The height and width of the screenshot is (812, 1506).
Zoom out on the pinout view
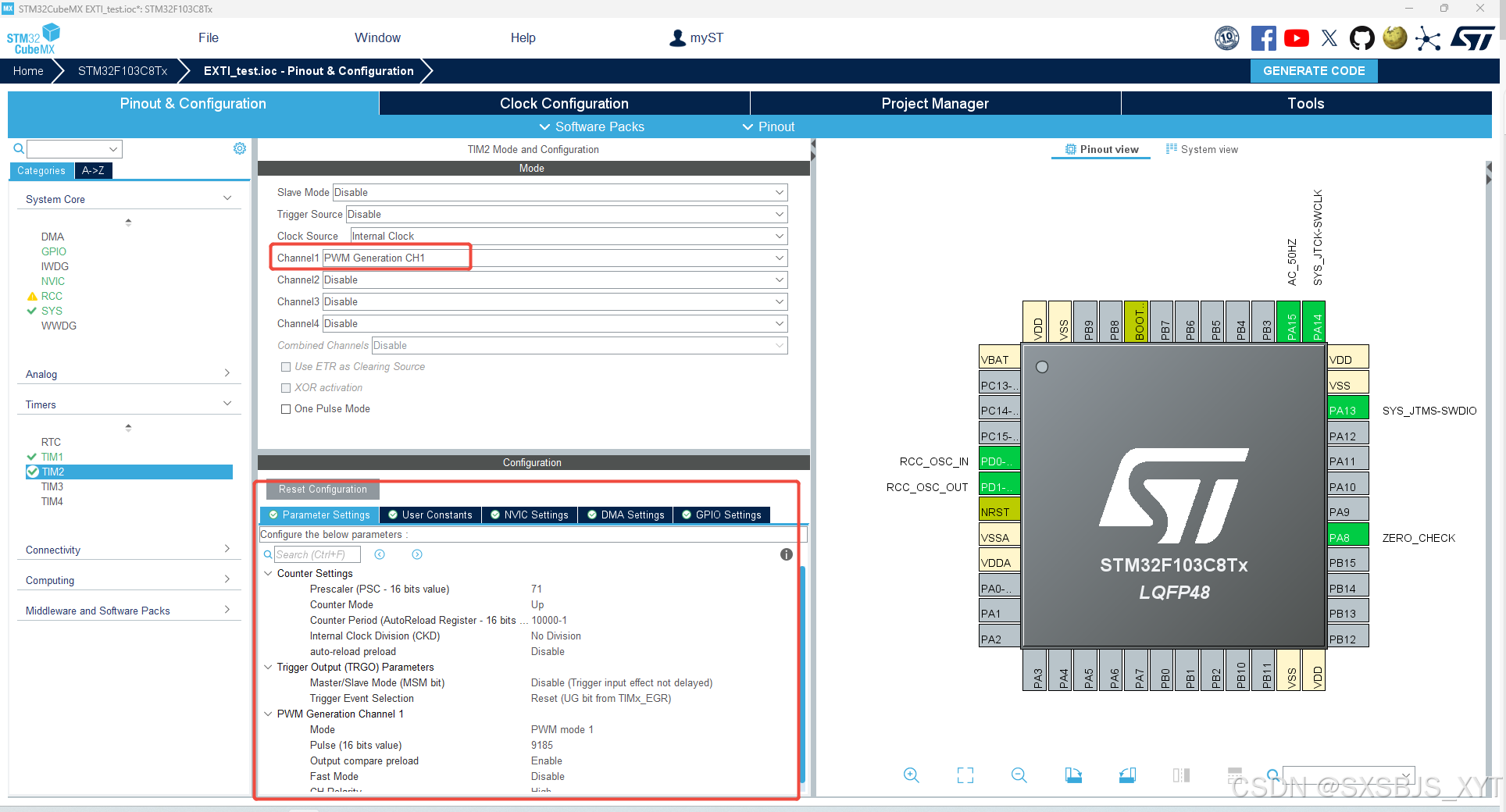pyautogui.click(x=1019, y=775)
